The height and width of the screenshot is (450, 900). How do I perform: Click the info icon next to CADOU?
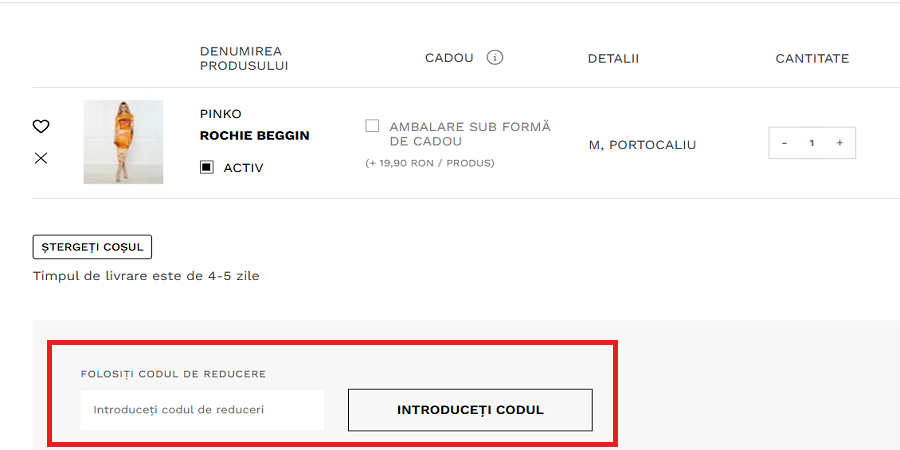[x=494, y=58]
